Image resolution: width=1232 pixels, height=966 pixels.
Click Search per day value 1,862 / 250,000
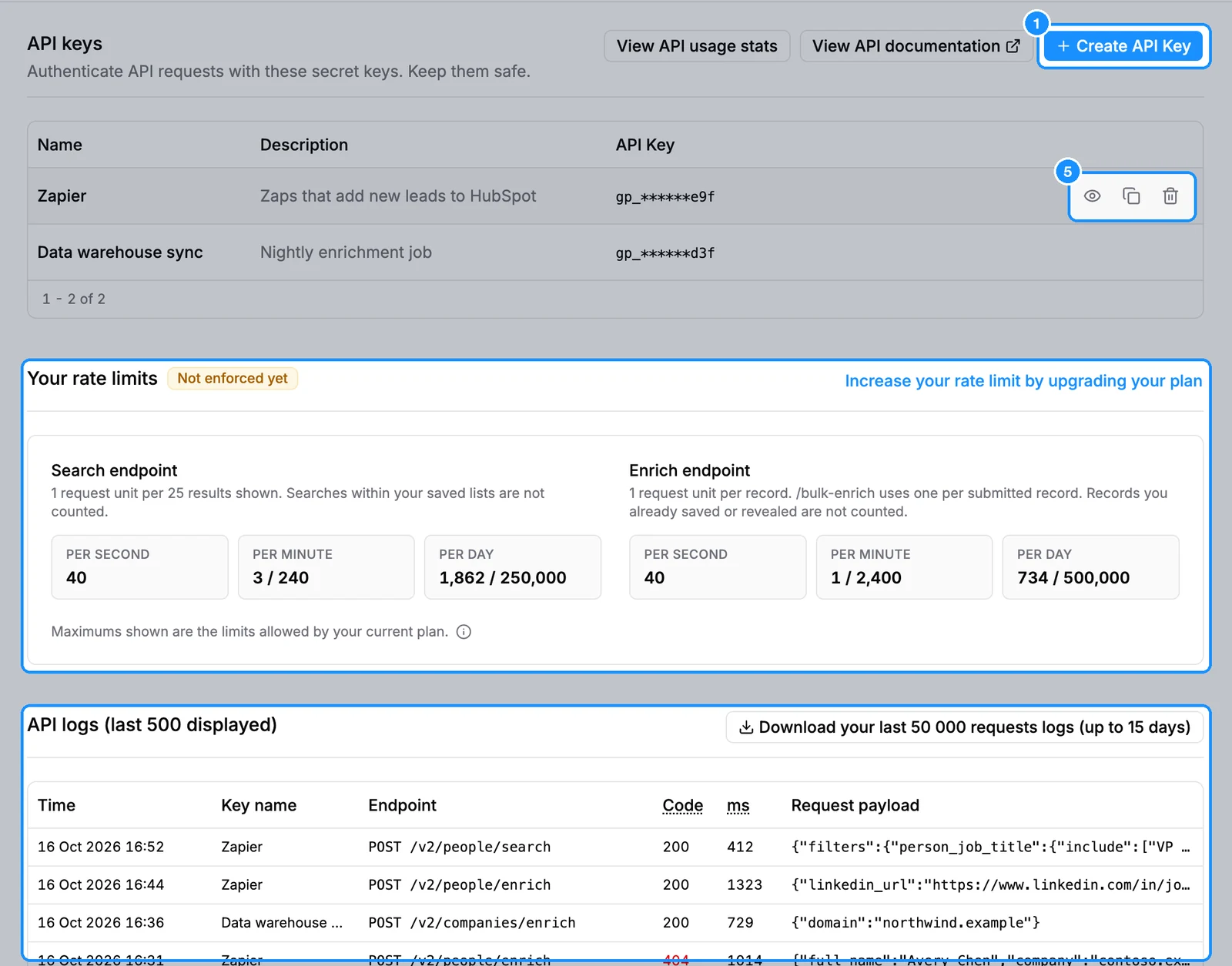pyautogui.click(x=503, y=578)
